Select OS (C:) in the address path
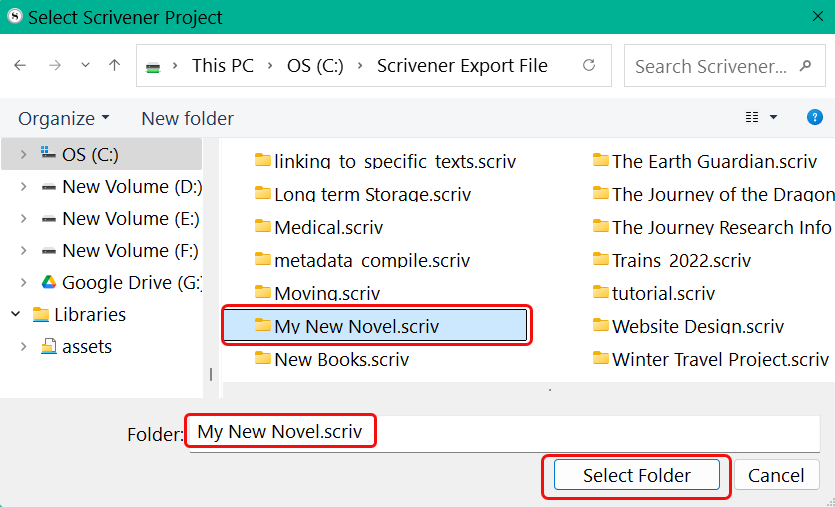Screen dimensions: 835x507 click(x=315, y=66)
